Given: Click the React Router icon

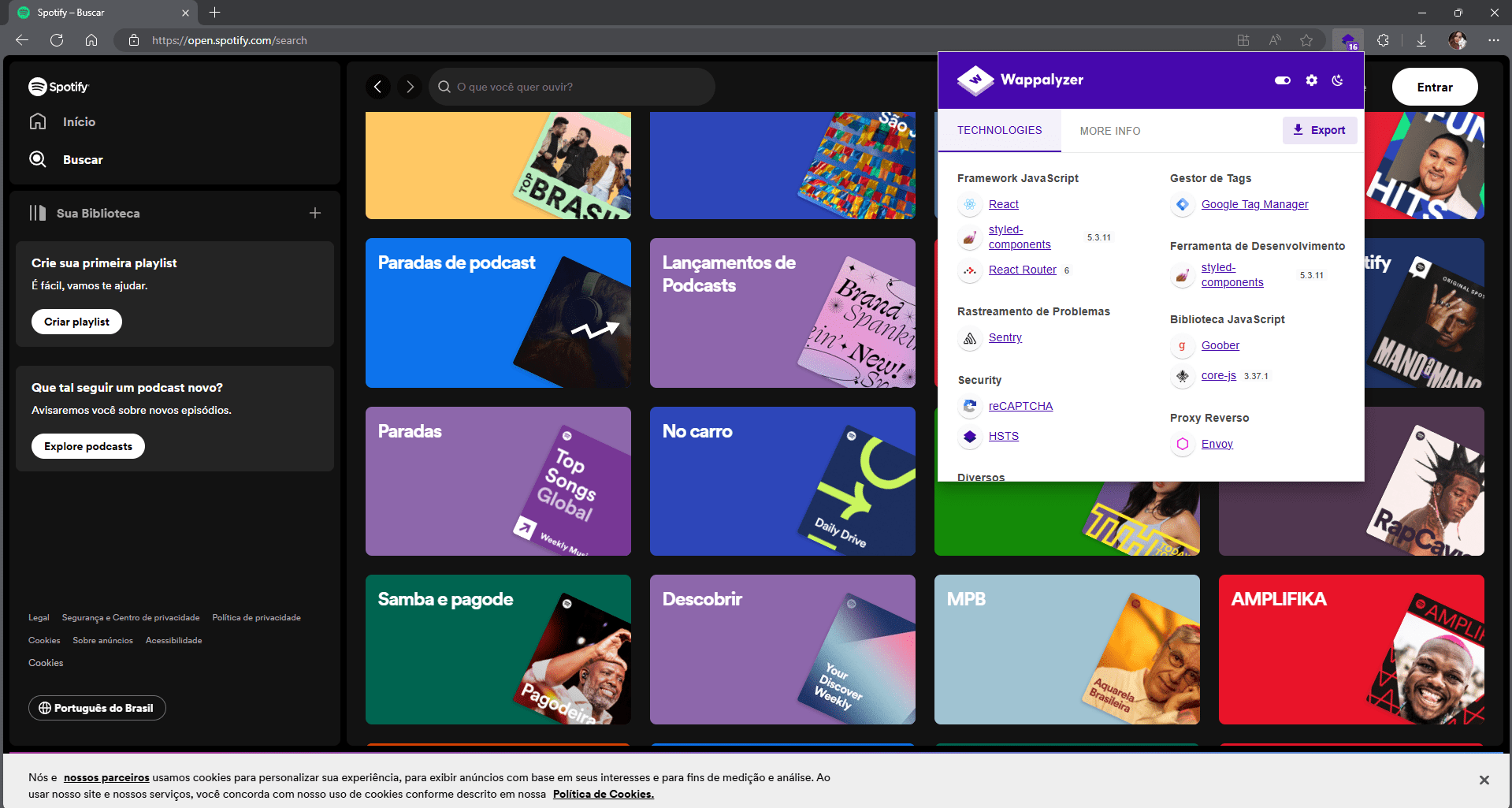Looking at the screenshot, I should 970,270.
